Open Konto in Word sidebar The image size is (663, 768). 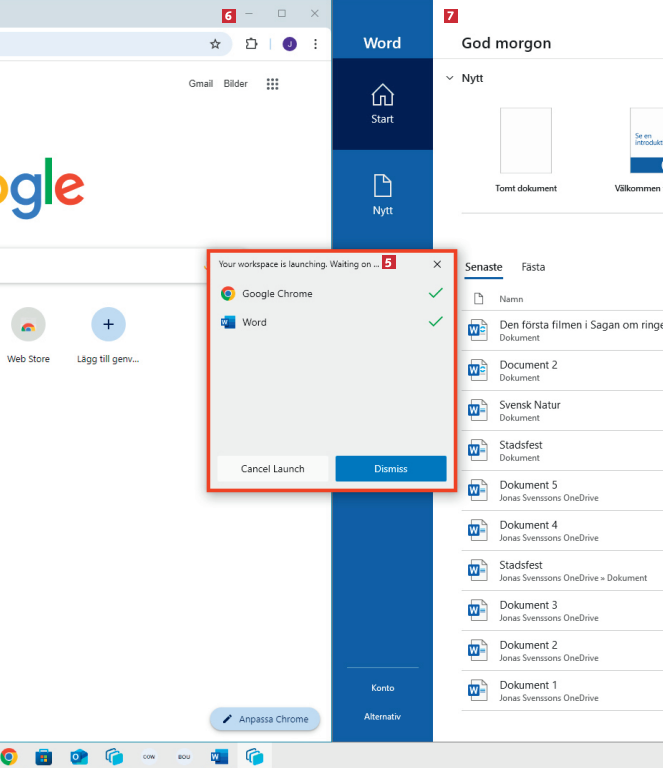point(382,688)
